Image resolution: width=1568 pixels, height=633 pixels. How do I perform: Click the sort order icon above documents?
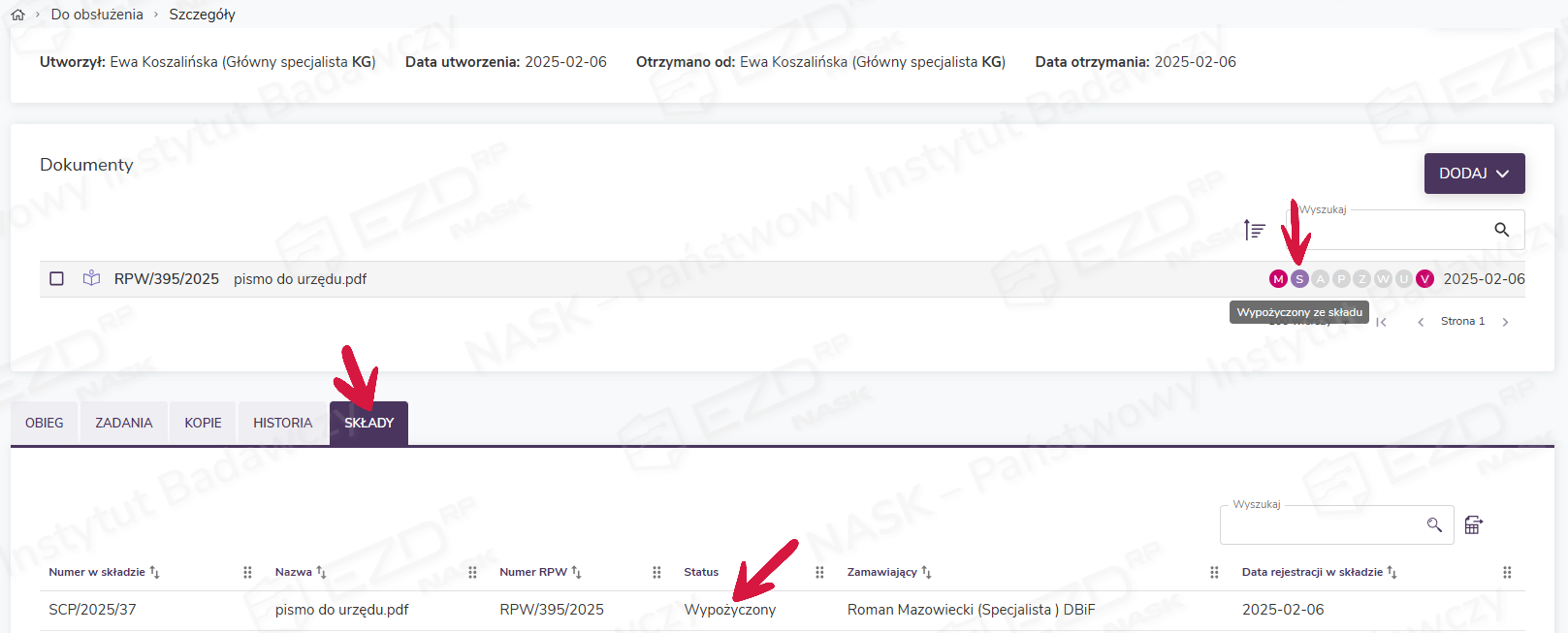1255,230
